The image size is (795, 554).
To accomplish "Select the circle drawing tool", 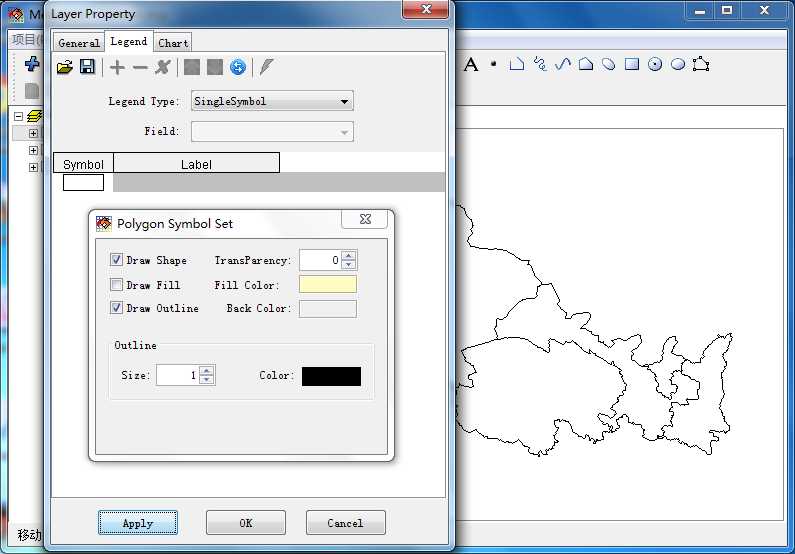I will click(x=655, y=64).
